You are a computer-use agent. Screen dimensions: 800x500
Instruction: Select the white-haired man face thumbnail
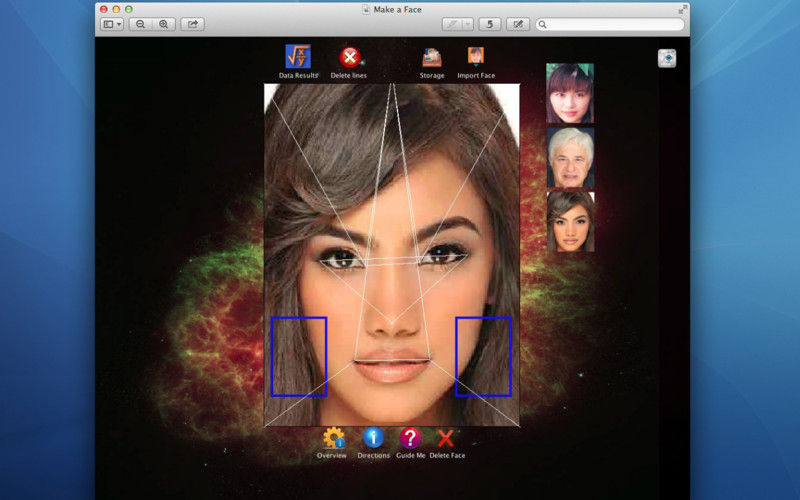tap(570, 158)
